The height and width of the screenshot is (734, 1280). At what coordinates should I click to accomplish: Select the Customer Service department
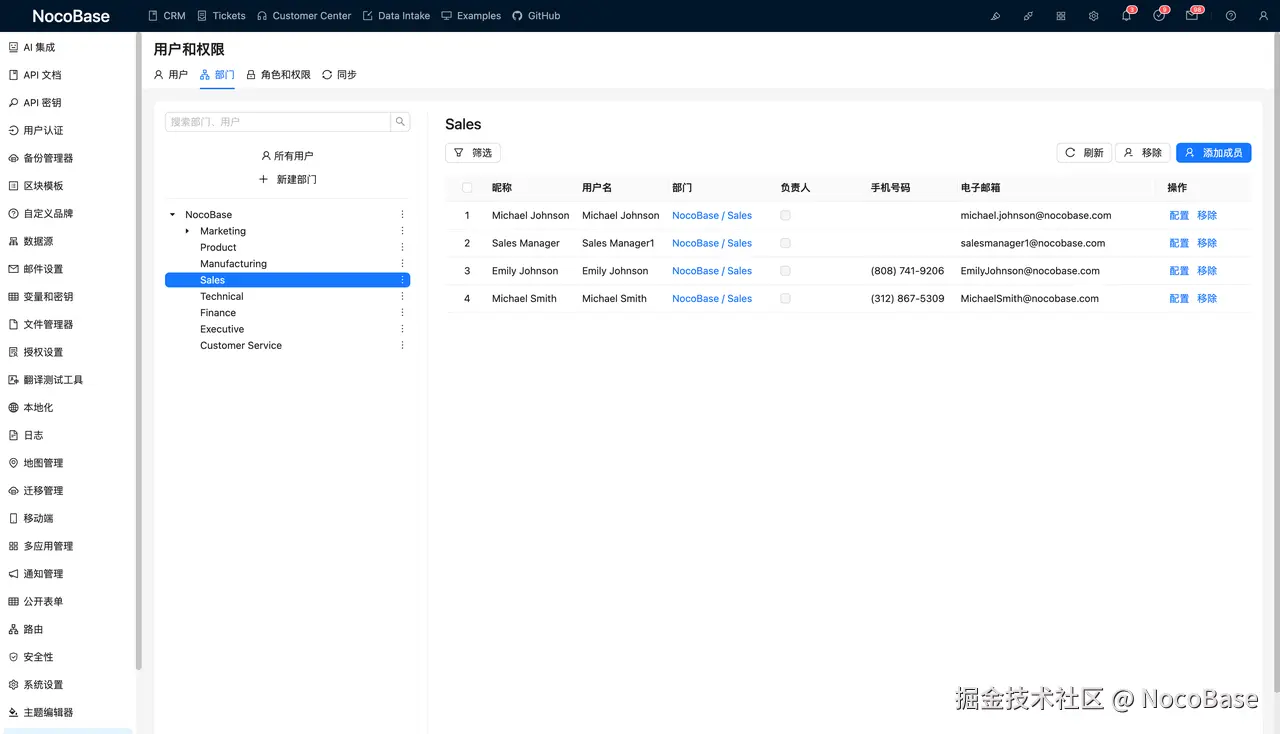pos(241,345)
